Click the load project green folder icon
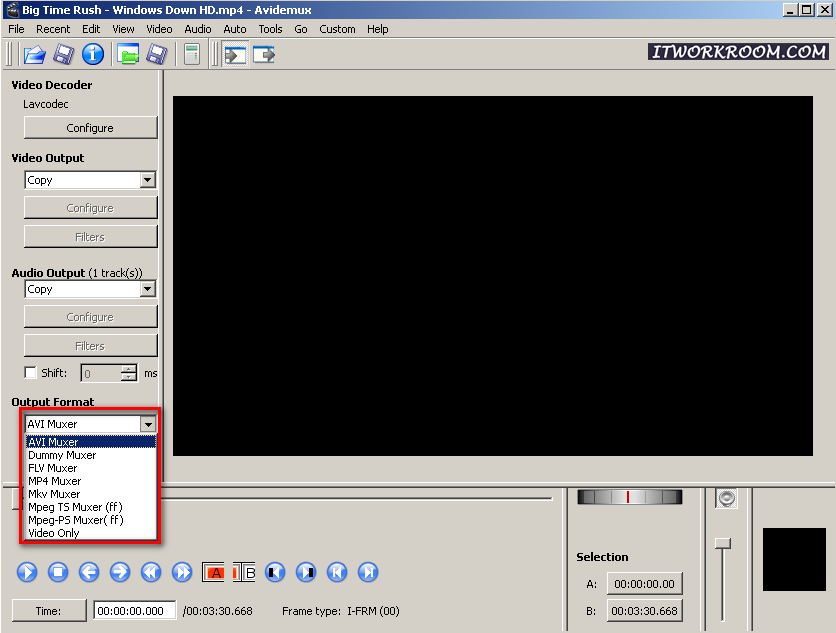836x633 pixels. pos(128,54)
